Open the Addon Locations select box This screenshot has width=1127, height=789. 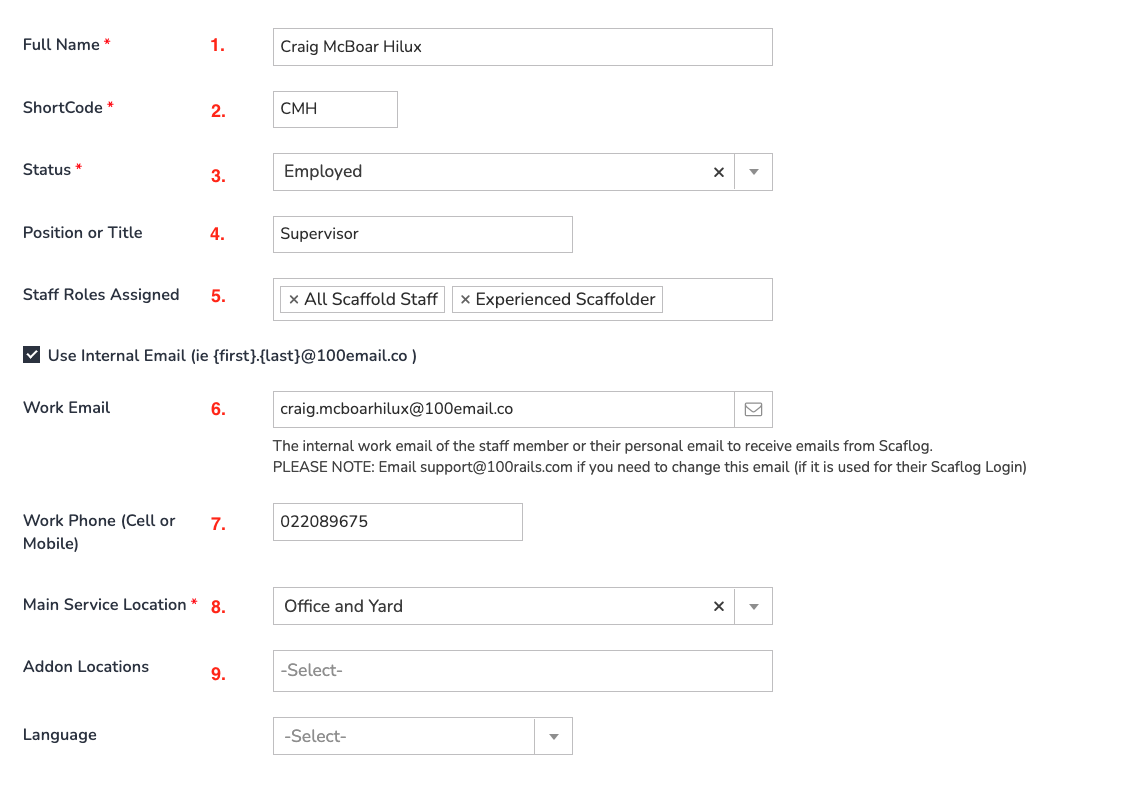tap(523, 671)
